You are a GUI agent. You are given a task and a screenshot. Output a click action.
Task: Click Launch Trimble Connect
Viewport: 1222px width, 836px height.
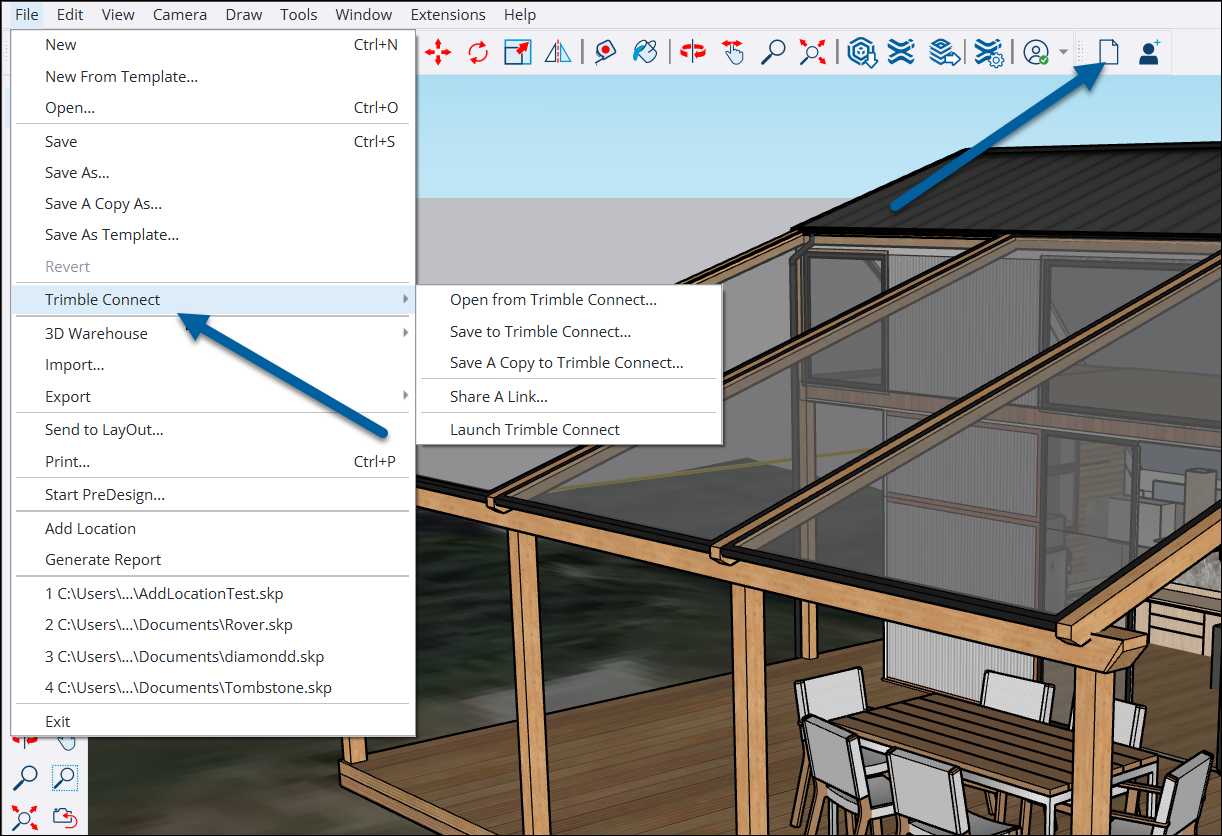click(x=535, y=429)
